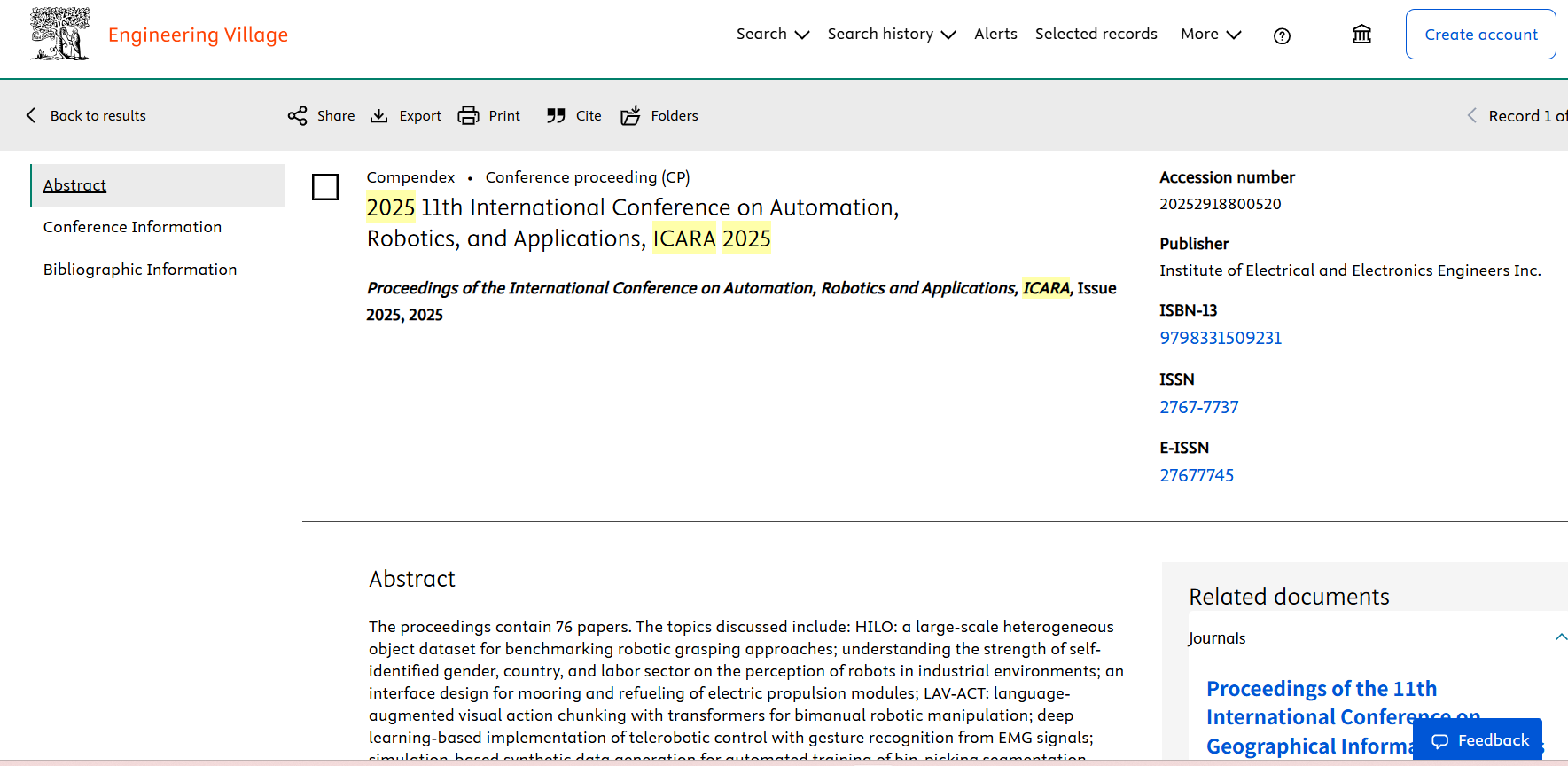Image resolution: width=1568 pixels, height=766 pixels.
Task: Click the Share icon
Action: coord(297,115)
